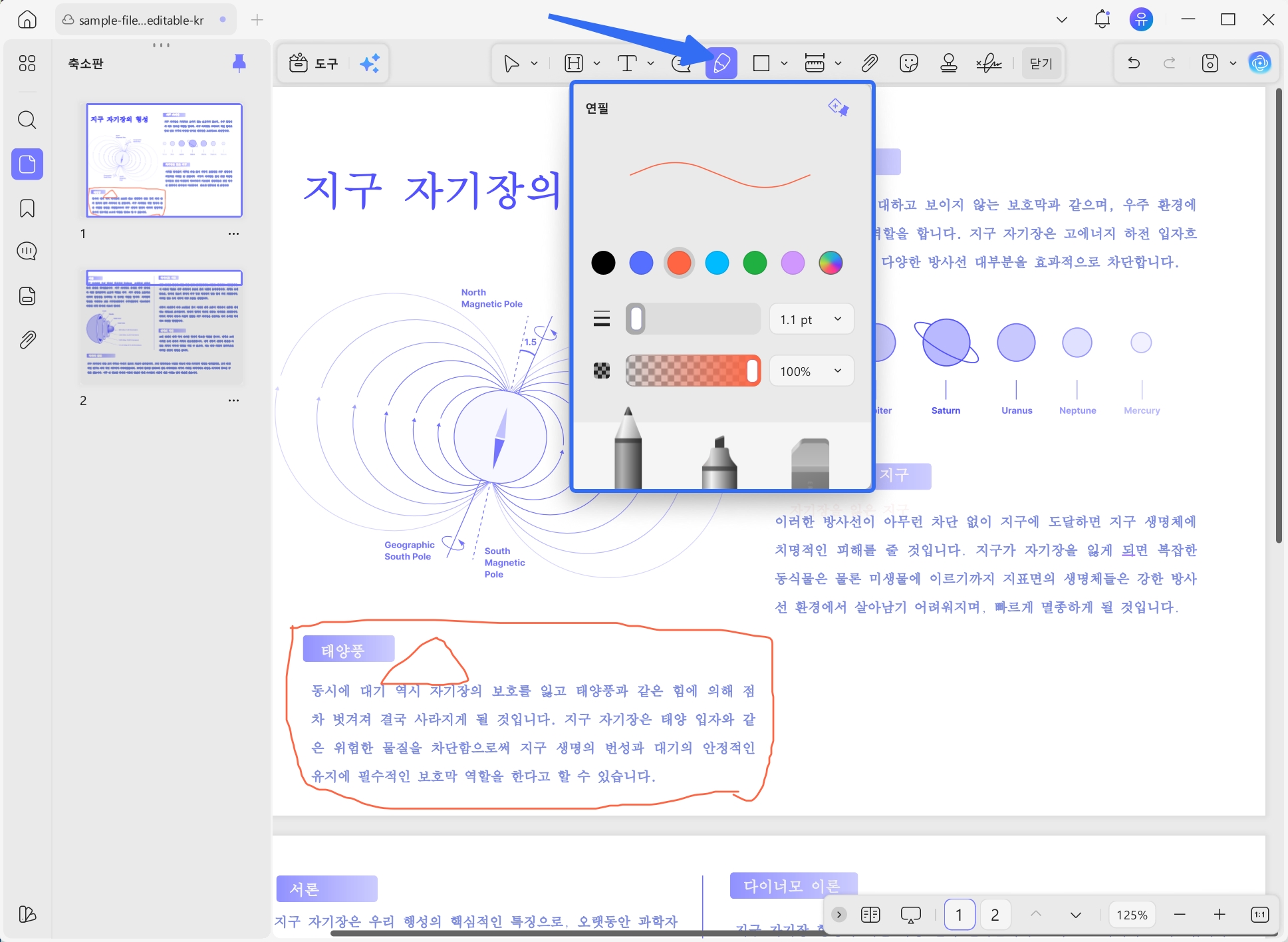Pin the thumbnail panel with pin icon
The width and height of the screenshot is (1288, 942).
[x=239, y=63]
